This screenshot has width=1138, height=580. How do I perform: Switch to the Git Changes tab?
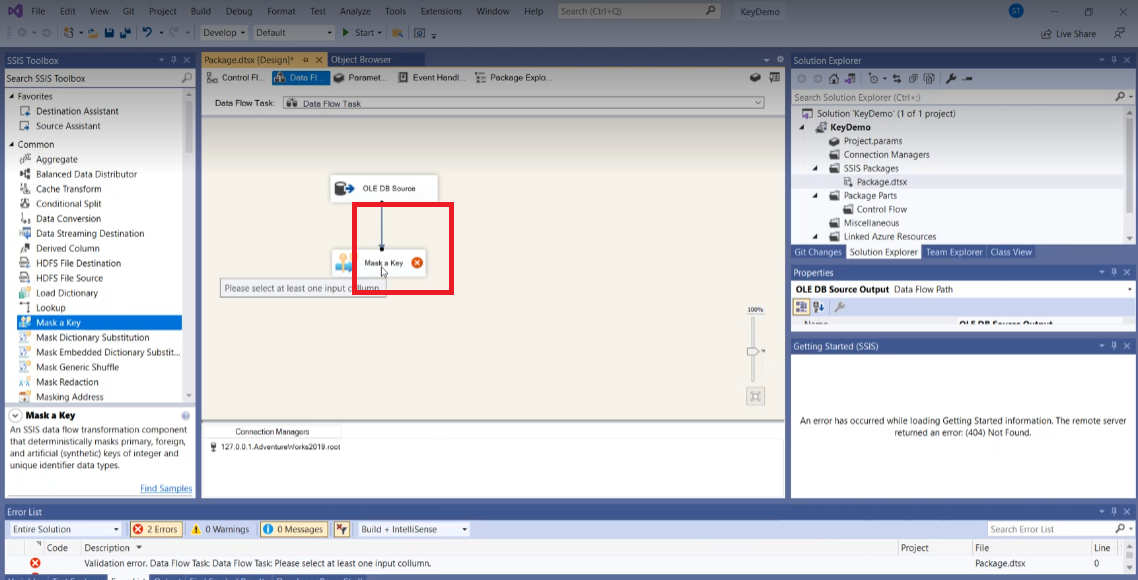pyautogui.click(x=818, y=252)
